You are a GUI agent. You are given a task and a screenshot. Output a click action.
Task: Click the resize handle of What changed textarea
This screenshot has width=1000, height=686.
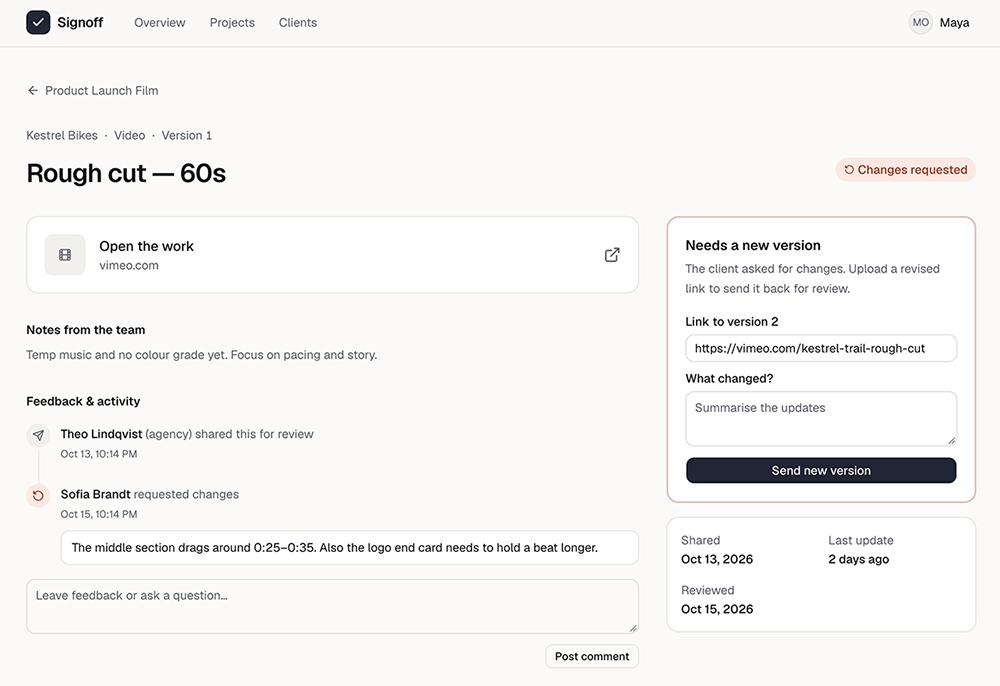[951, 440]
